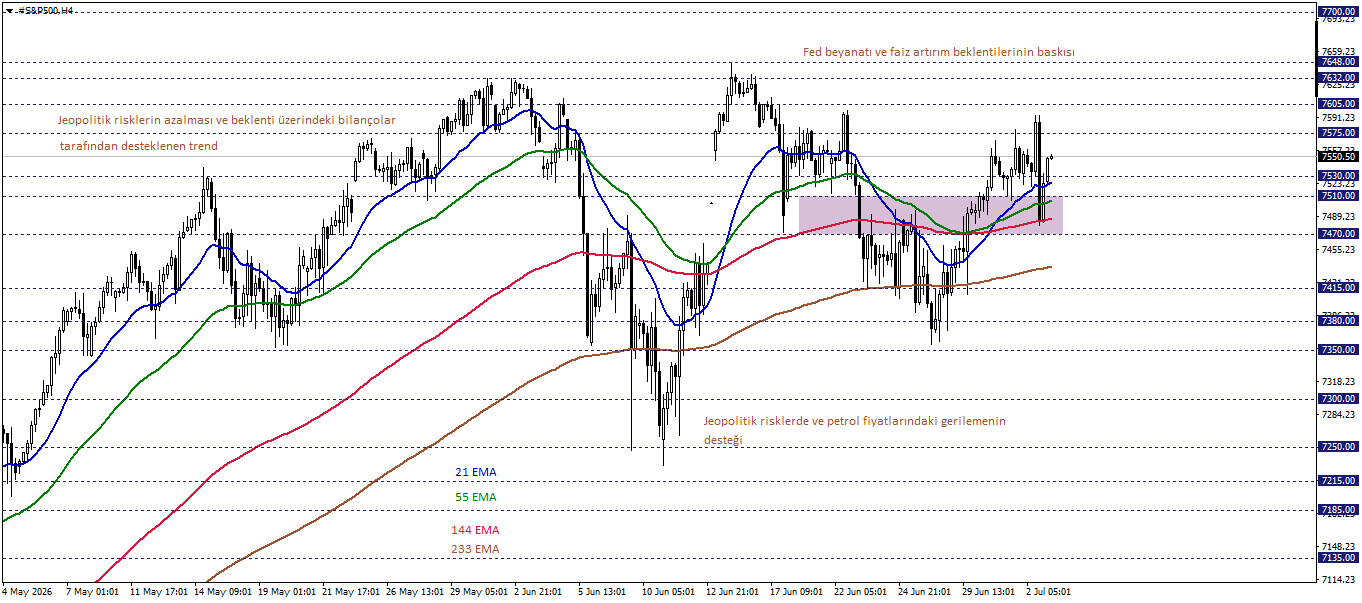Click the 7318.23 price scale value
Screen dimensions: 1362x603
click(1338, 382)
